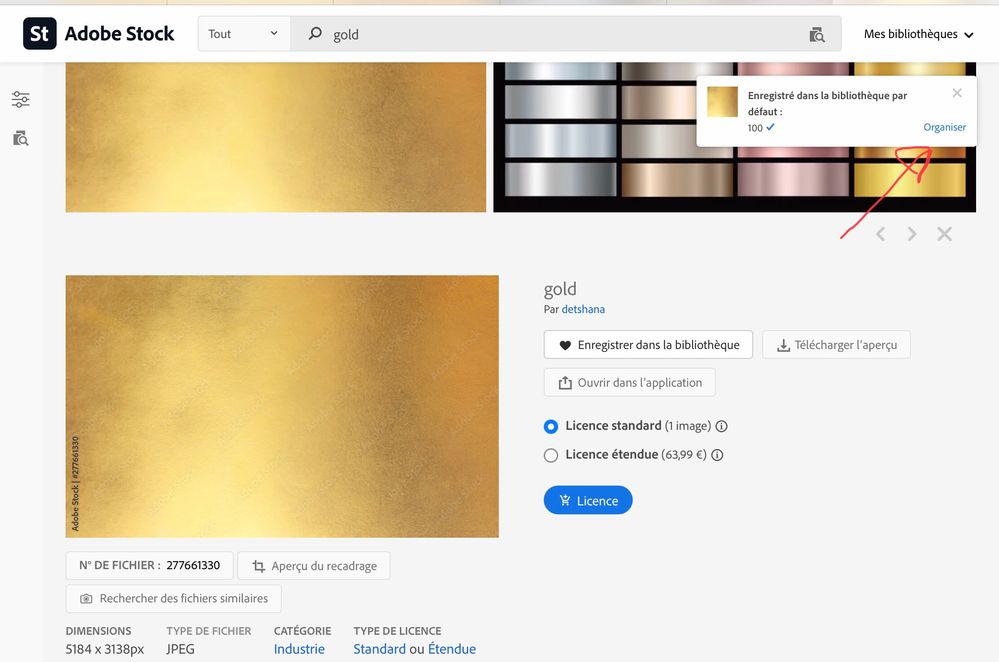Close the detail panel with X icon
This screenshot has height=662, width=999.
[x=944, y=234]
